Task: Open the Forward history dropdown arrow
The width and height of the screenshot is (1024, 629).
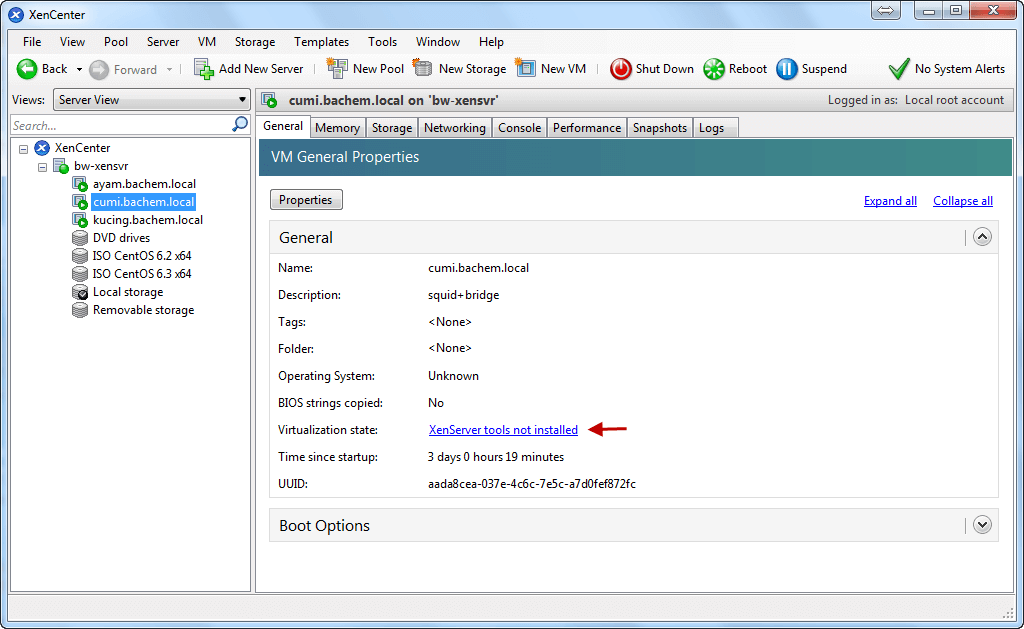Action: coord(169,69)
